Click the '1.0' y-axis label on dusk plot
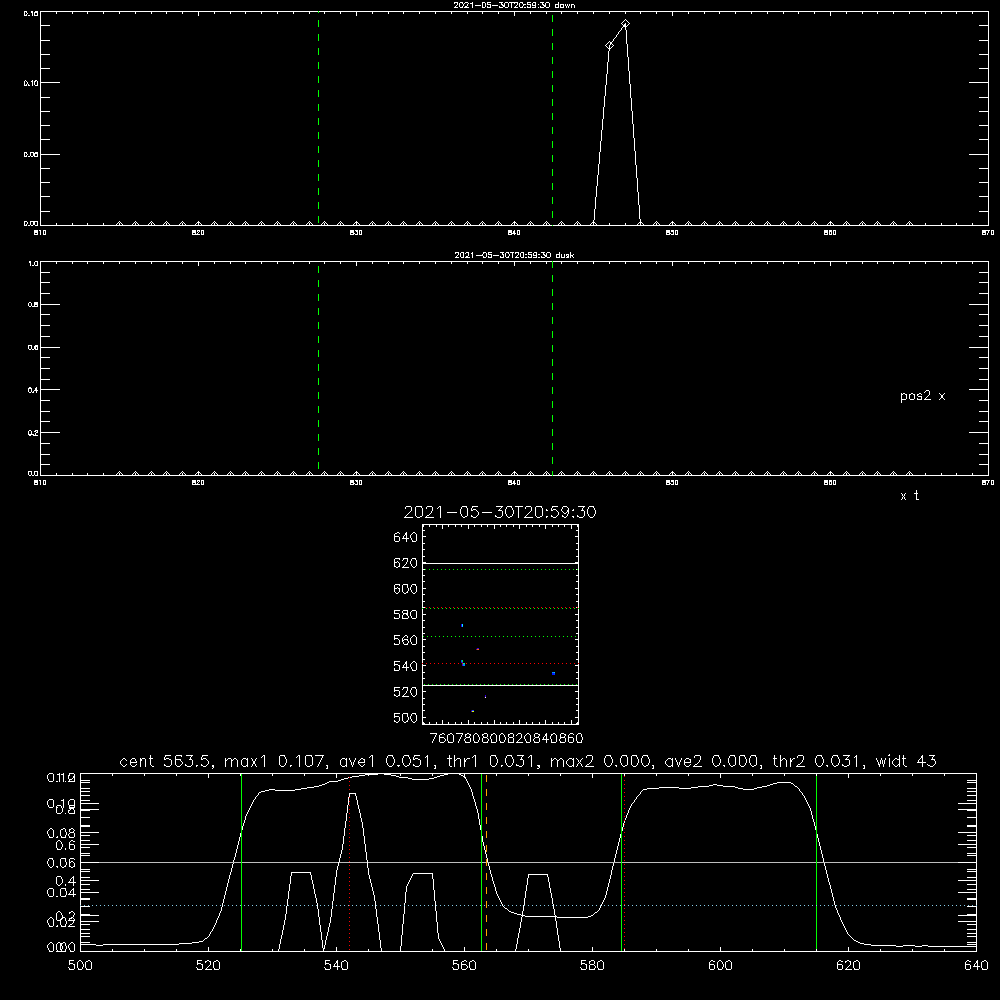1000x1000 pixels. click(x=33, y=263)
